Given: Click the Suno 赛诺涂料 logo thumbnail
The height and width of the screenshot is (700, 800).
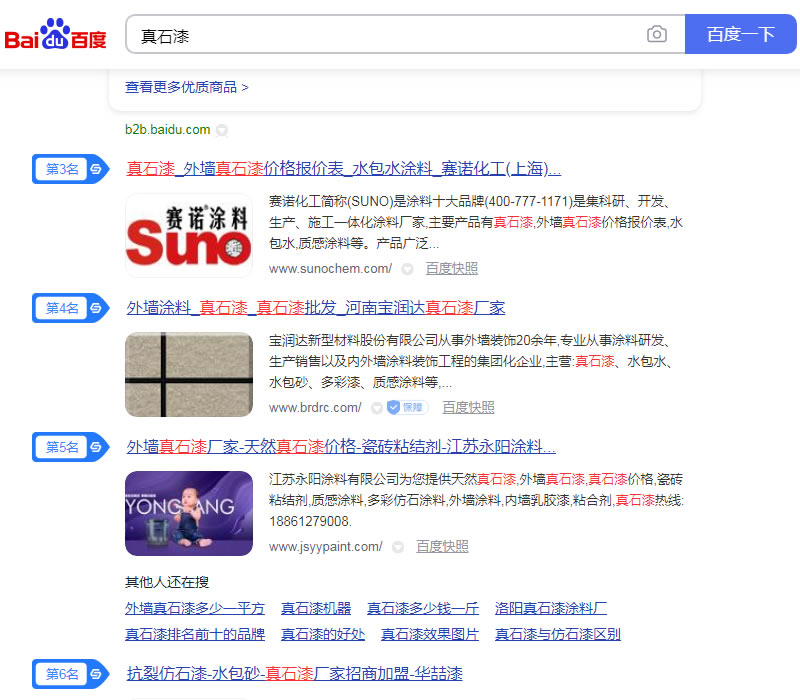Looking at the screenshot, I should click(189, 236).
